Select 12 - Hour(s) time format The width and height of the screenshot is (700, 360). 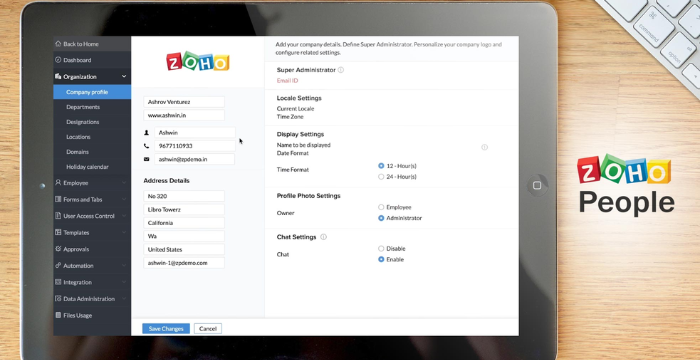point(381,166)
